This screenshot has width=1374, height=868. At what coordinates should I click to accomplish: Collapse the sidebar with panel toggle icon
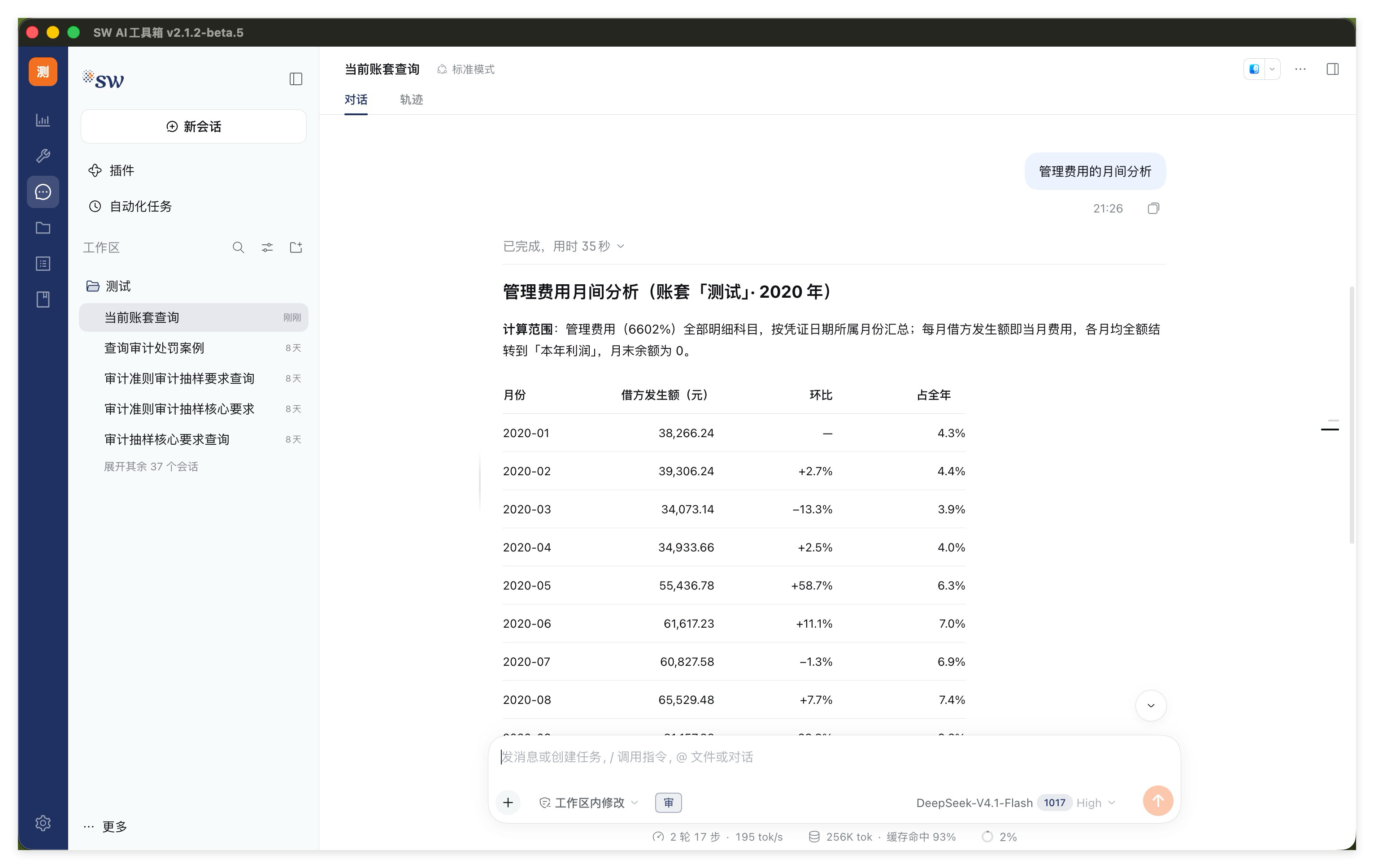(x=296, y=79)
